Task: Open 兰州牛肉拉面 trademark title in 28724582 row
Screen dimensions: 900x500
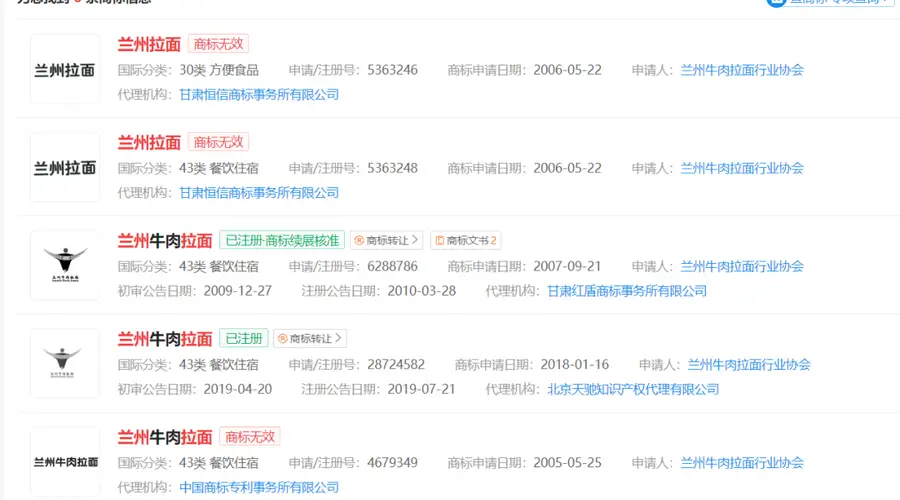Action: pyautogui.click(x=165, y=339)
